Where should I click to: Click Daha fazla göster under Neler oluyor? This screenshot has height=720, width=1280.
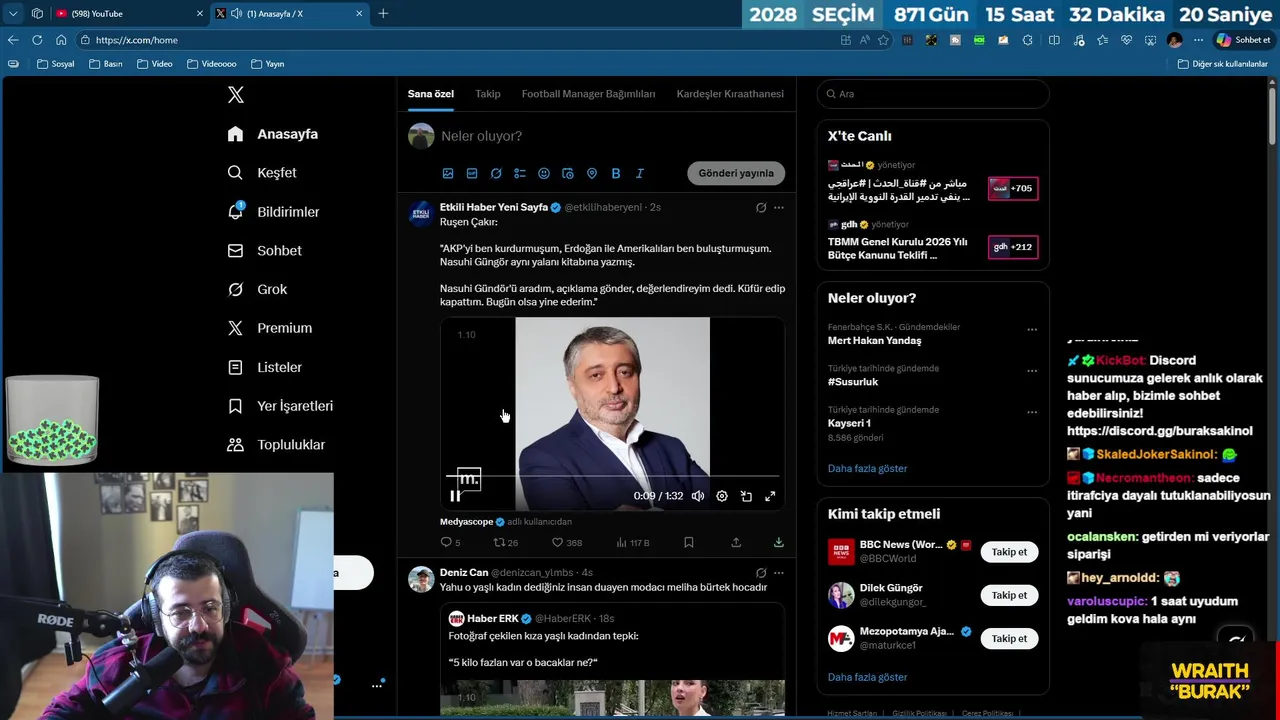(x=867, y=468)
